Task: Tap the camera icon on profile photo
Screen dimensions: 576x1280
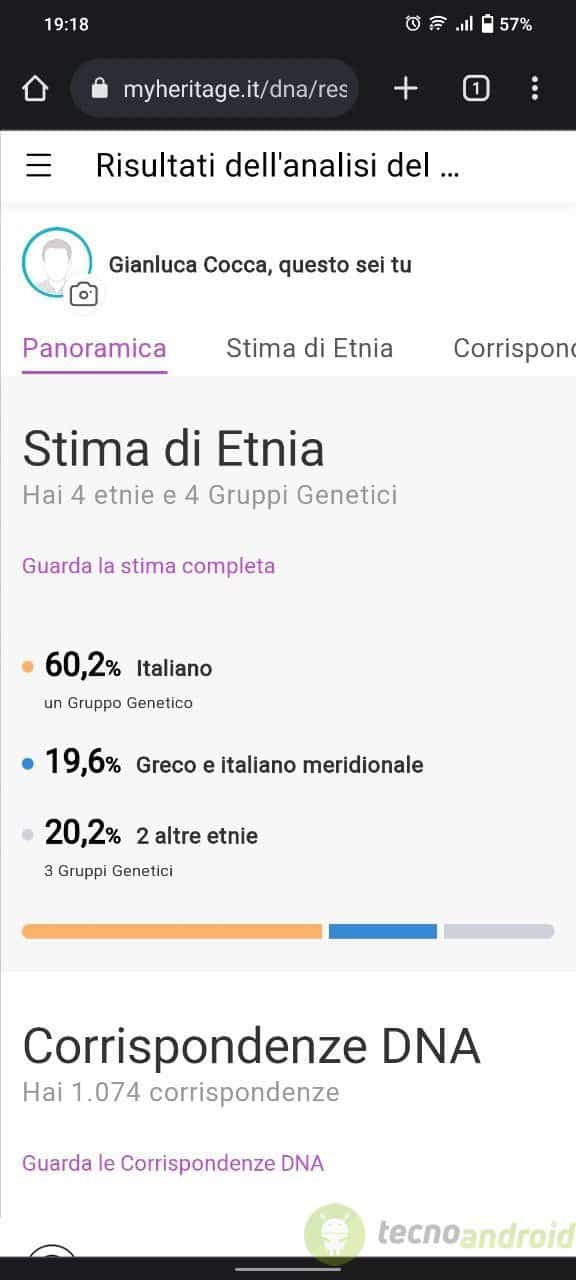Action: tap(85, 294)
